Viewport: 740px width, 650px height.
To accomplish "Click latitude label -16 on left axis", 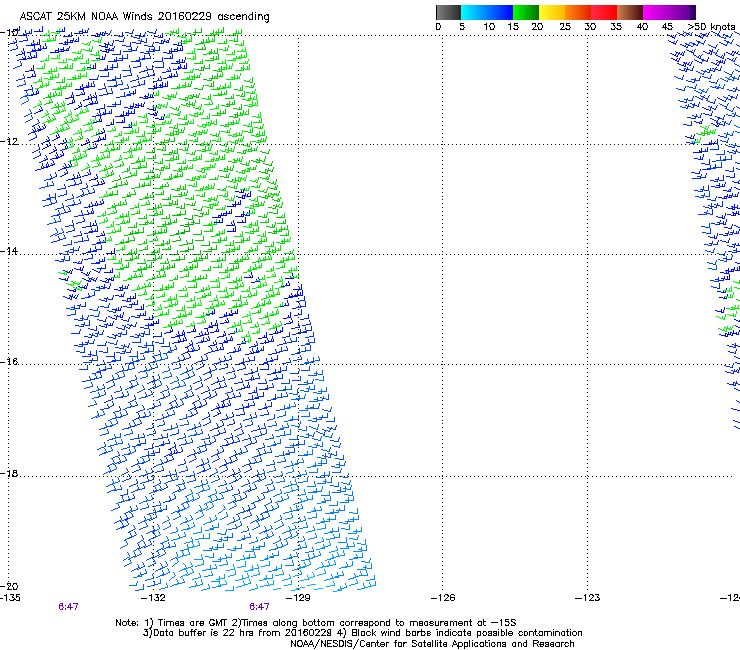I will click(9, 362).
